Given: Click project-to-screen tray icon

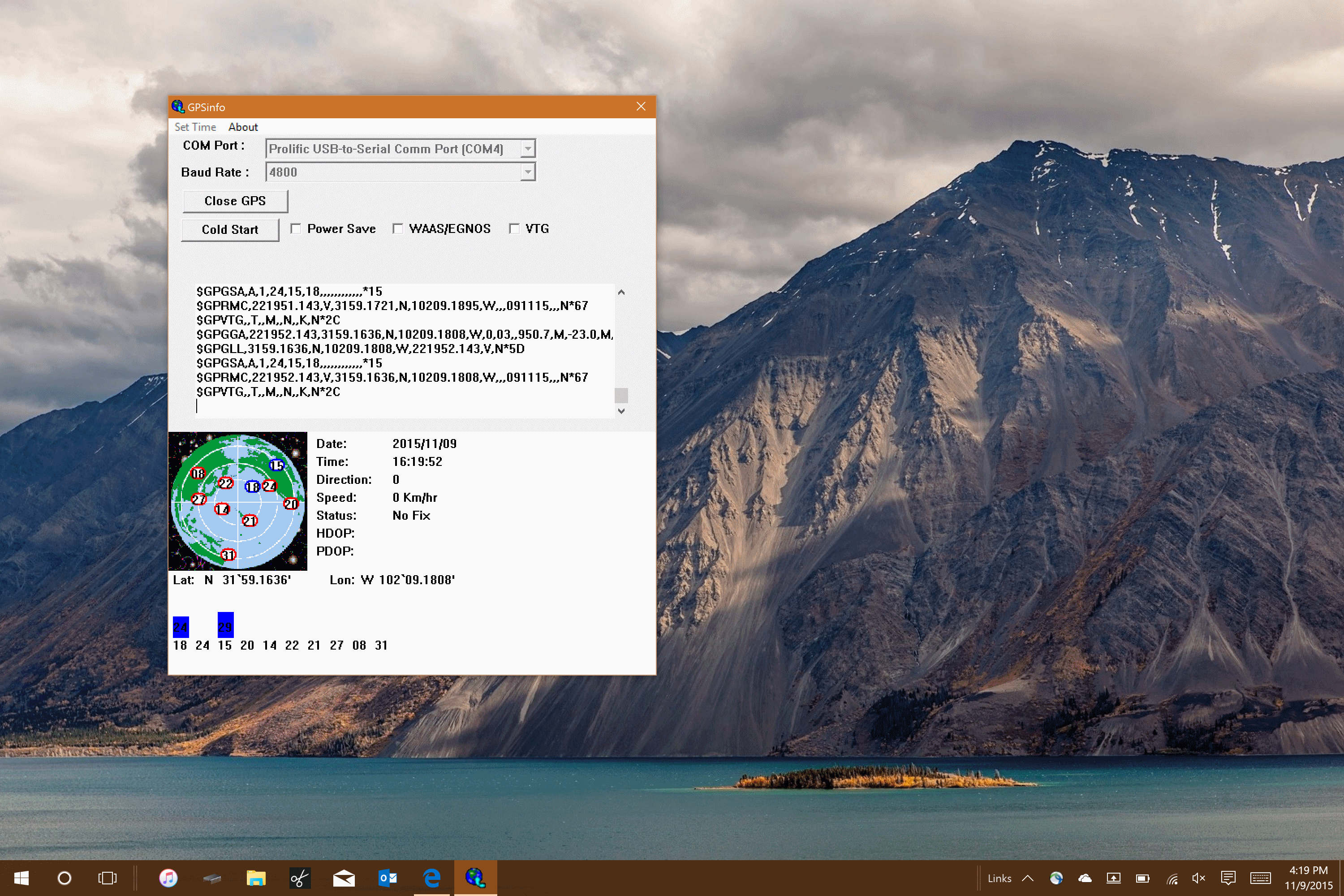Looking at the screenshot, I should [1113, 878].
